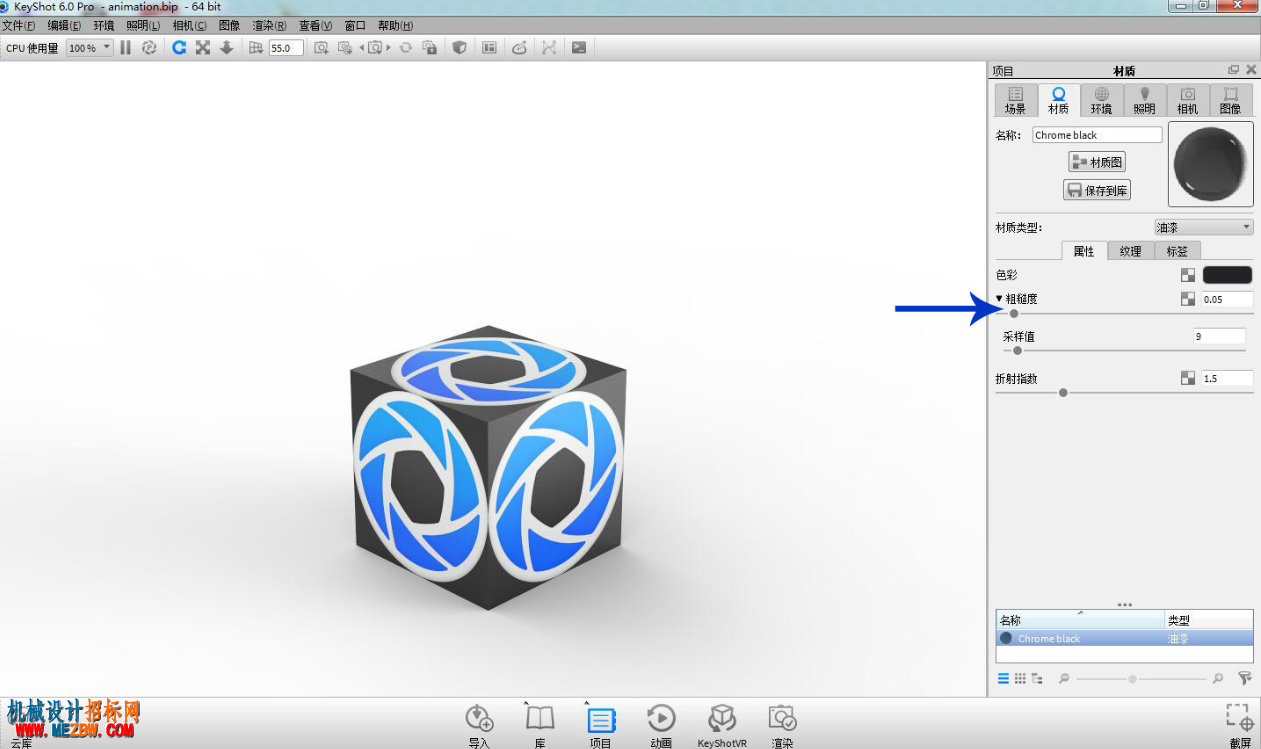1261x749 pixels.
Task: Click the four-arrow pan camera icon
Action: point(203,47)
